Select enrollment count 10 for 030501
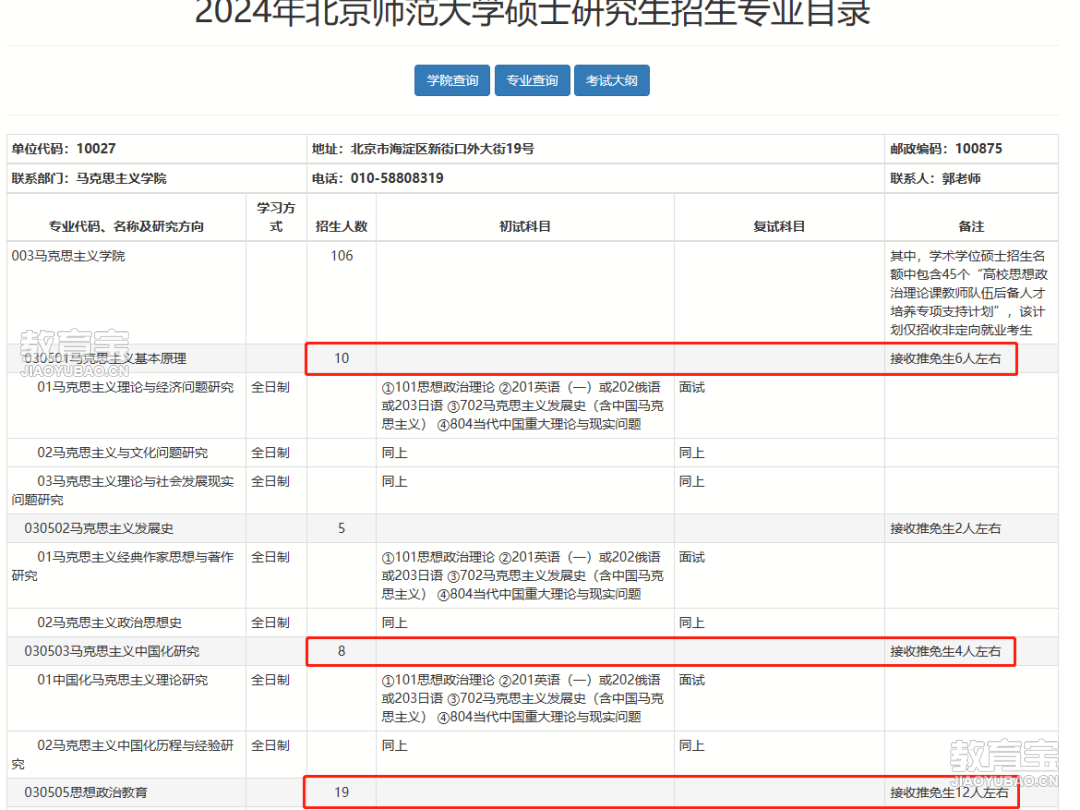Screen dimensions: 1080x810 (342, 358)
